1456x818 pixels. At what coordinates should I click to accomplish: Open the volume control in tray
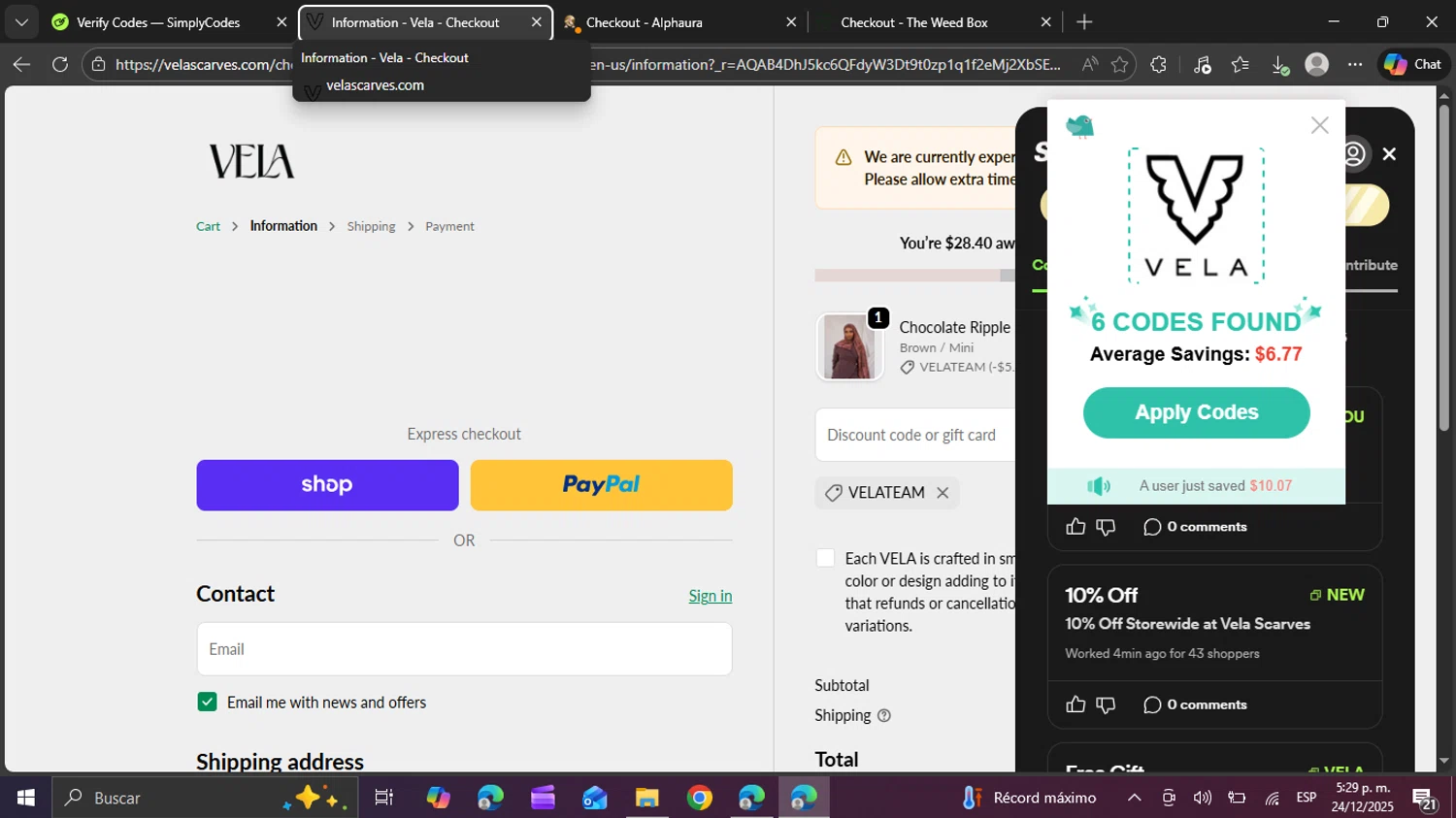[x=1203, y=798]
